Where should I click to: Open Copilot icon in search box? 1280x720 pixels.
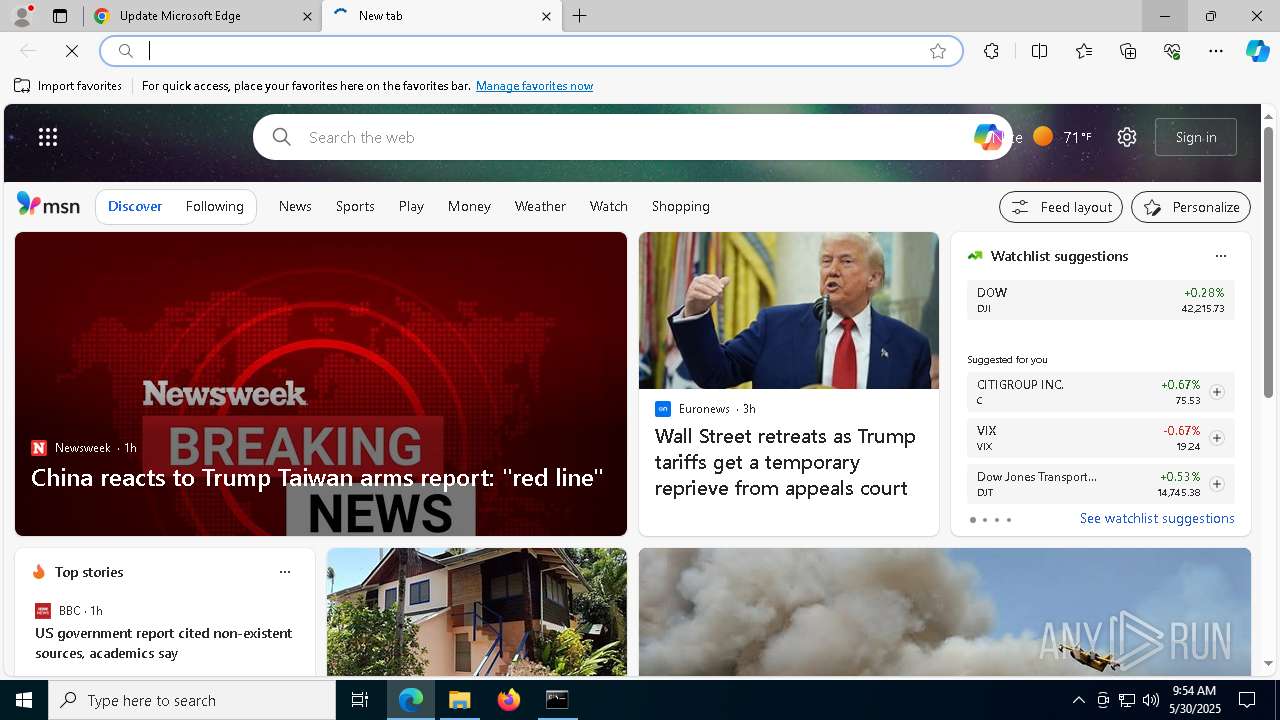pos(988,137)
